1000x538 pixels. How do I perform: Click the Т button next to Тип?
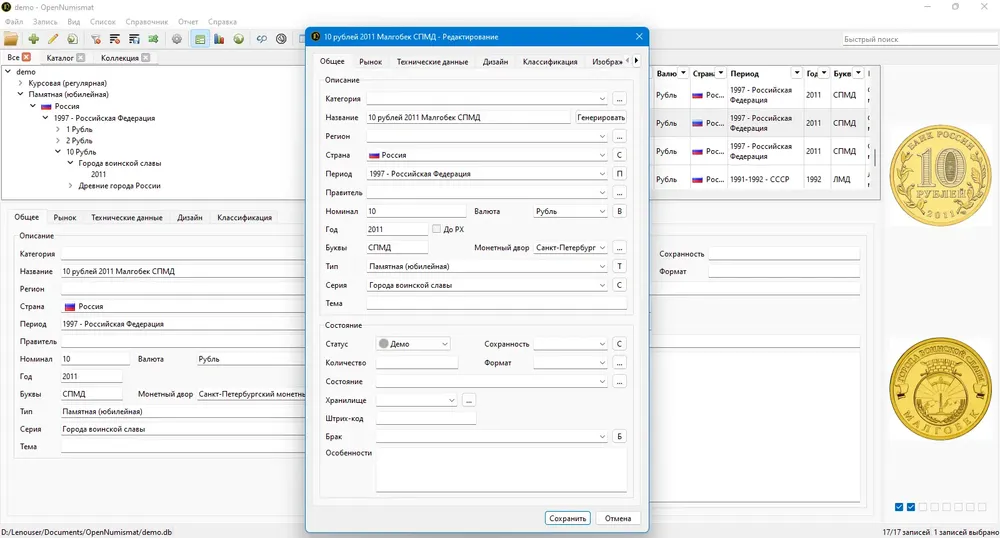[619, 266]
